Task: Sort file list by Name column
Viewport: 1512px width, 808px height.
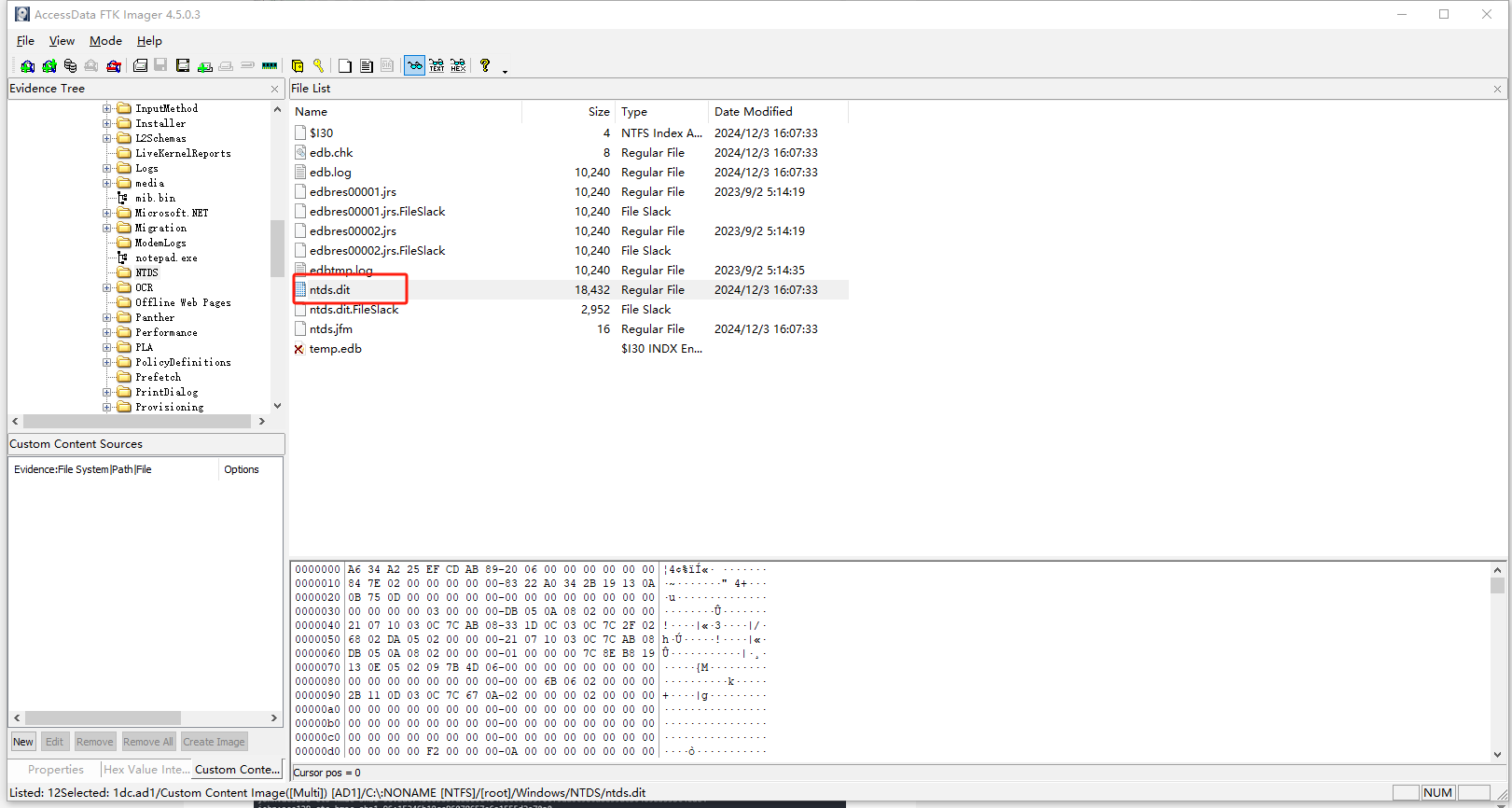Action: pyautogui.click(x=406, y=112)
